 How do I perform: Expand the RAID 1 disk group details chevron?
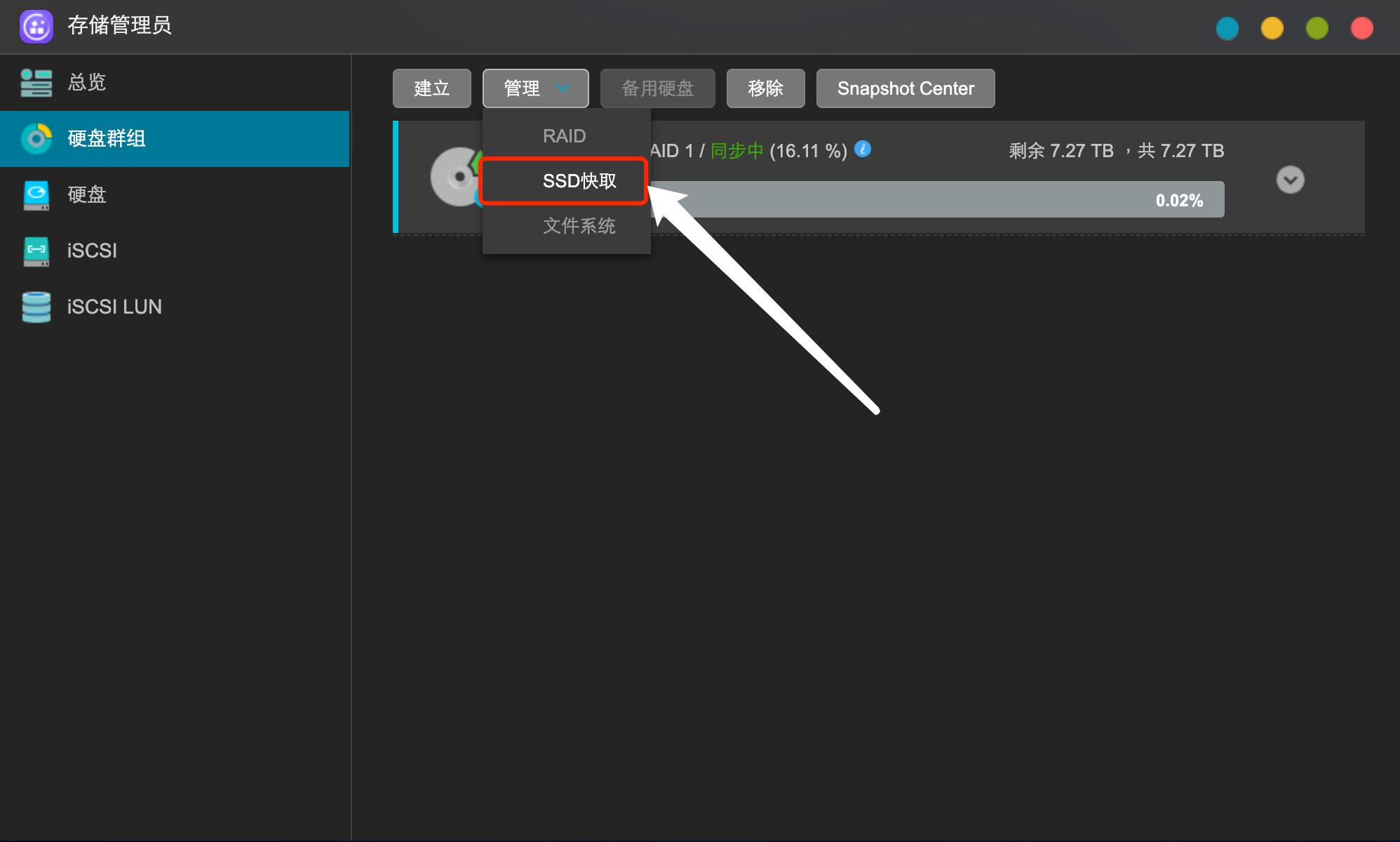(1290, 180)
